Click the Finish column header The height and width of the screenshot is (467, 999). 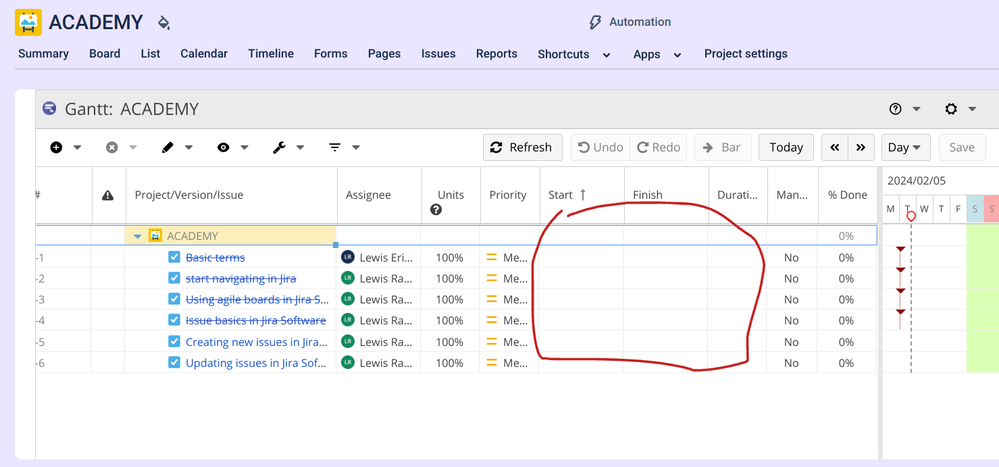(x=666, y=195)
